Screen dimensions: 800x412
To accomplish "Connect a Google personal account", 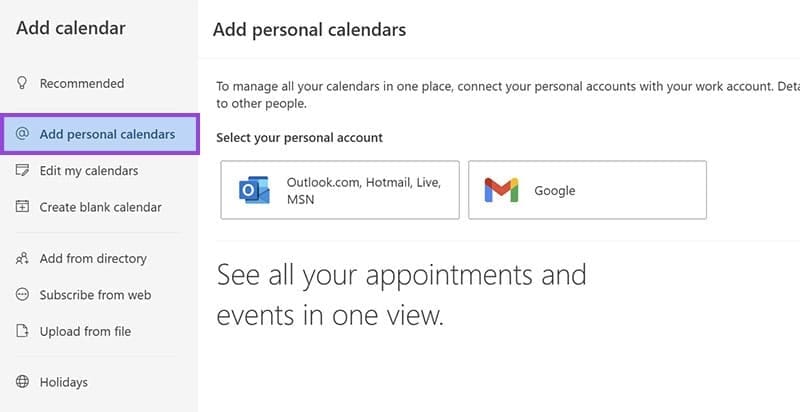I will [587, 190].
